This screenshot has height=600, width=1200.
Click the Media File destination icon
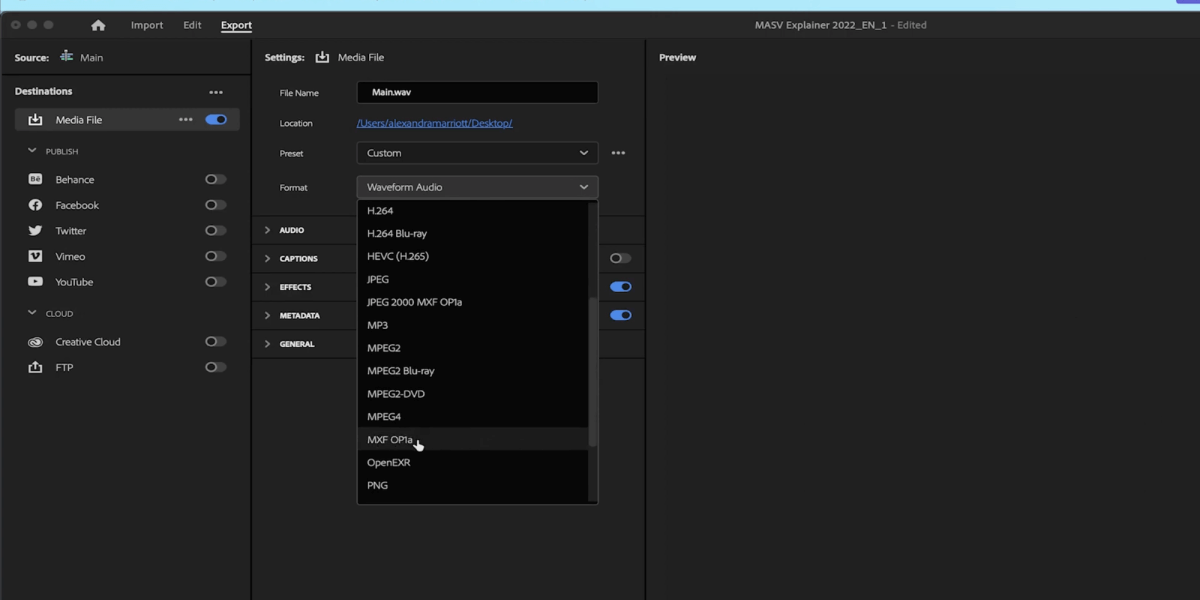[35, 120]
